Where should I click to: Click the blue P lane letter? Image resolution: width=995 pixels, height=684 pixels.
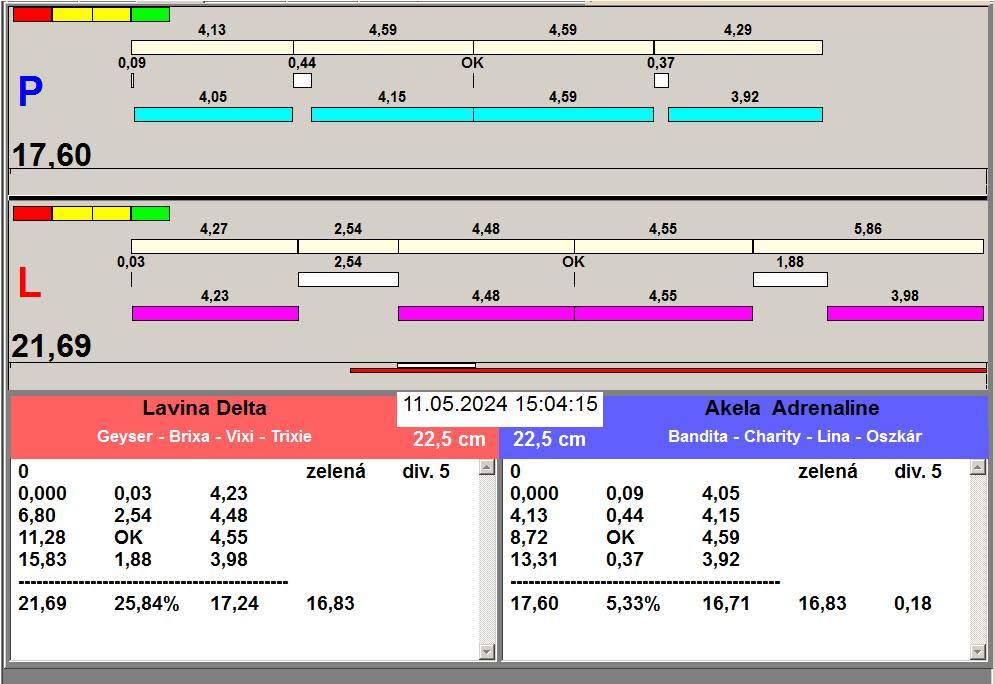(30, 91)
